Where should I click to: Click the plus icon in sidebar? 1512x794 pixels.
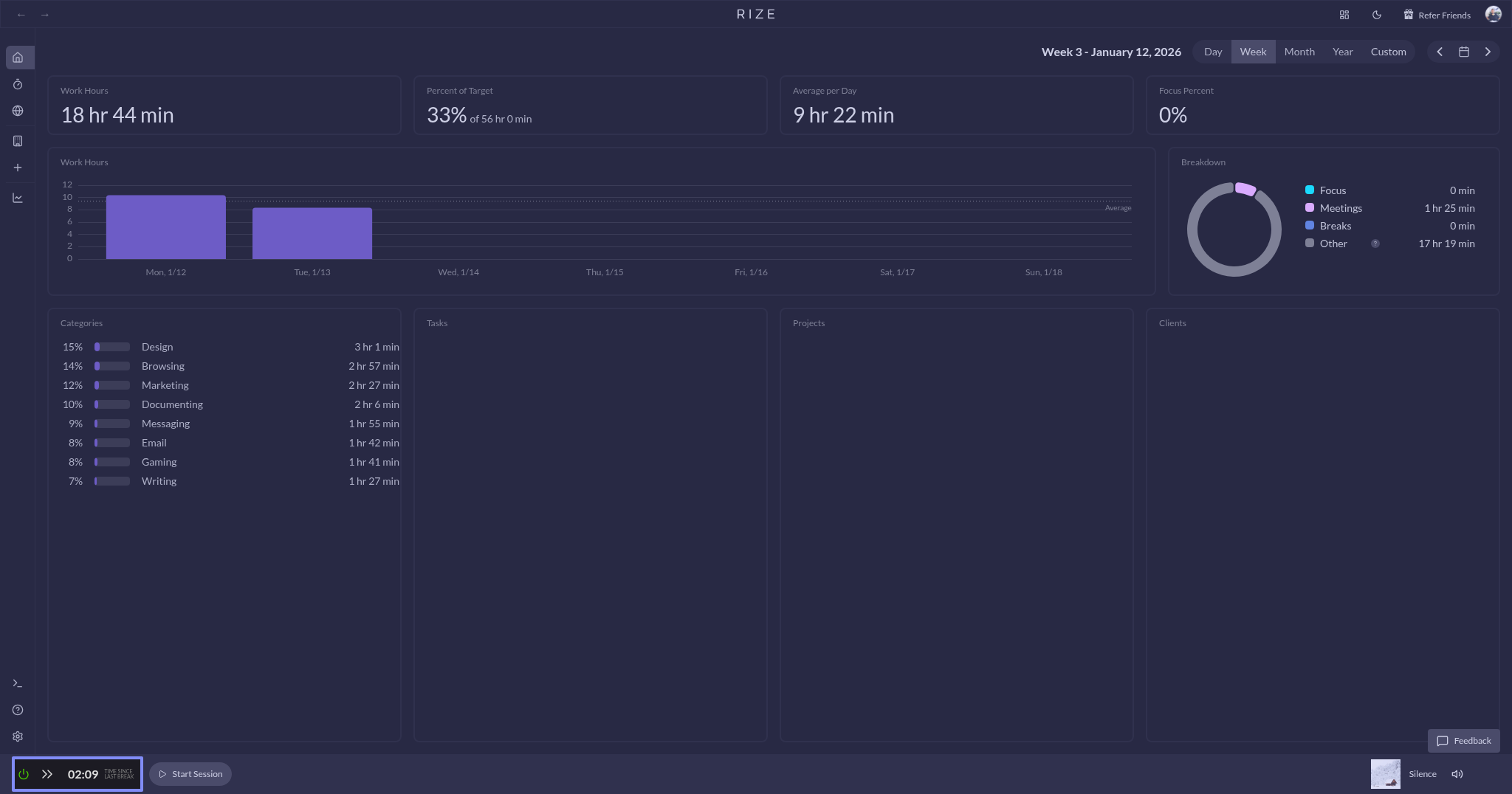18,168
